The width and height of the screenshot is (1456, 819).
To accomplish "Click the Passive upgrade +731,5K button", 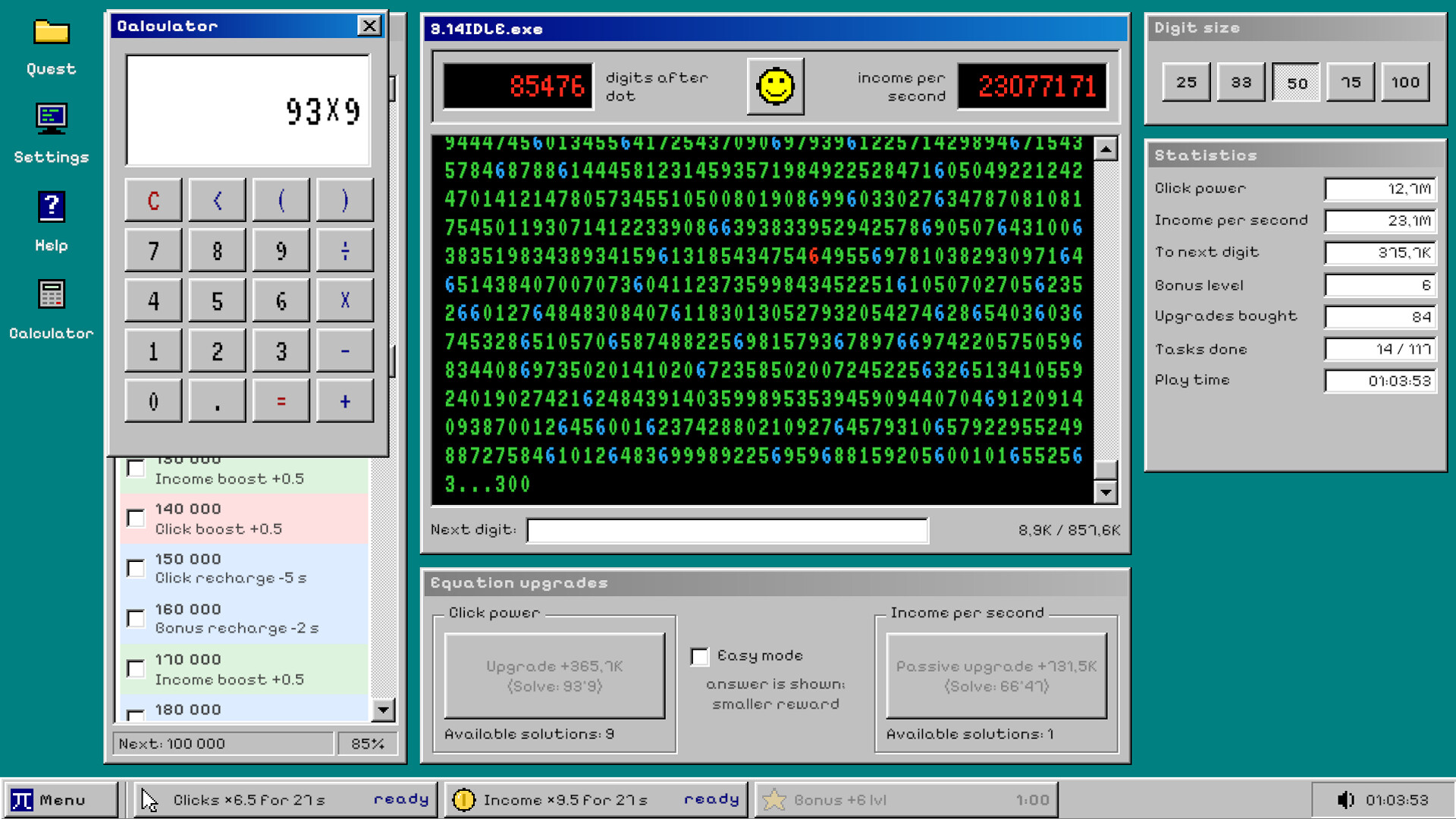I will tap(996, 676).
